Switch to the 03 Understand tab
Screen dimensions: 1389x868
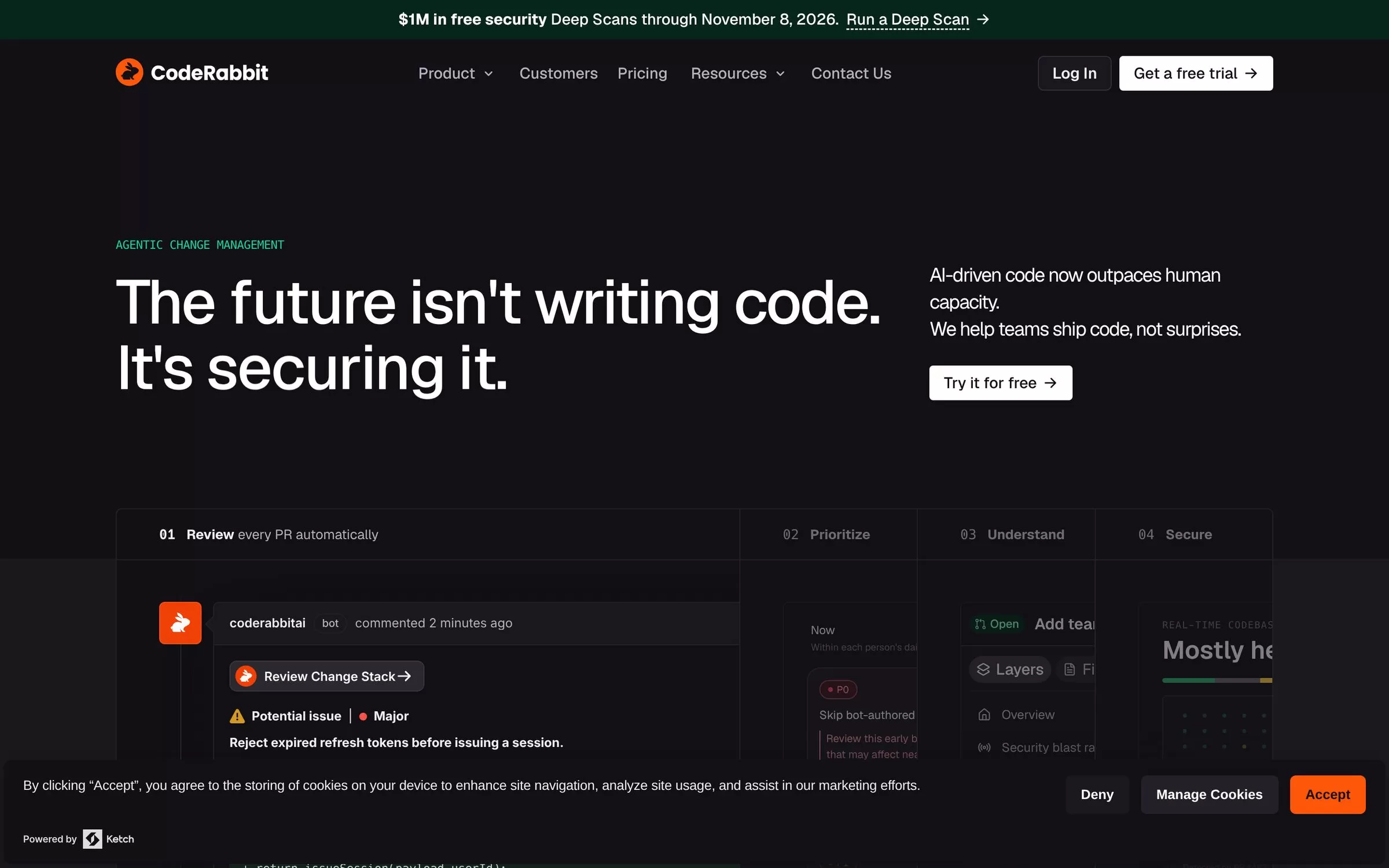coord(1006,534)
